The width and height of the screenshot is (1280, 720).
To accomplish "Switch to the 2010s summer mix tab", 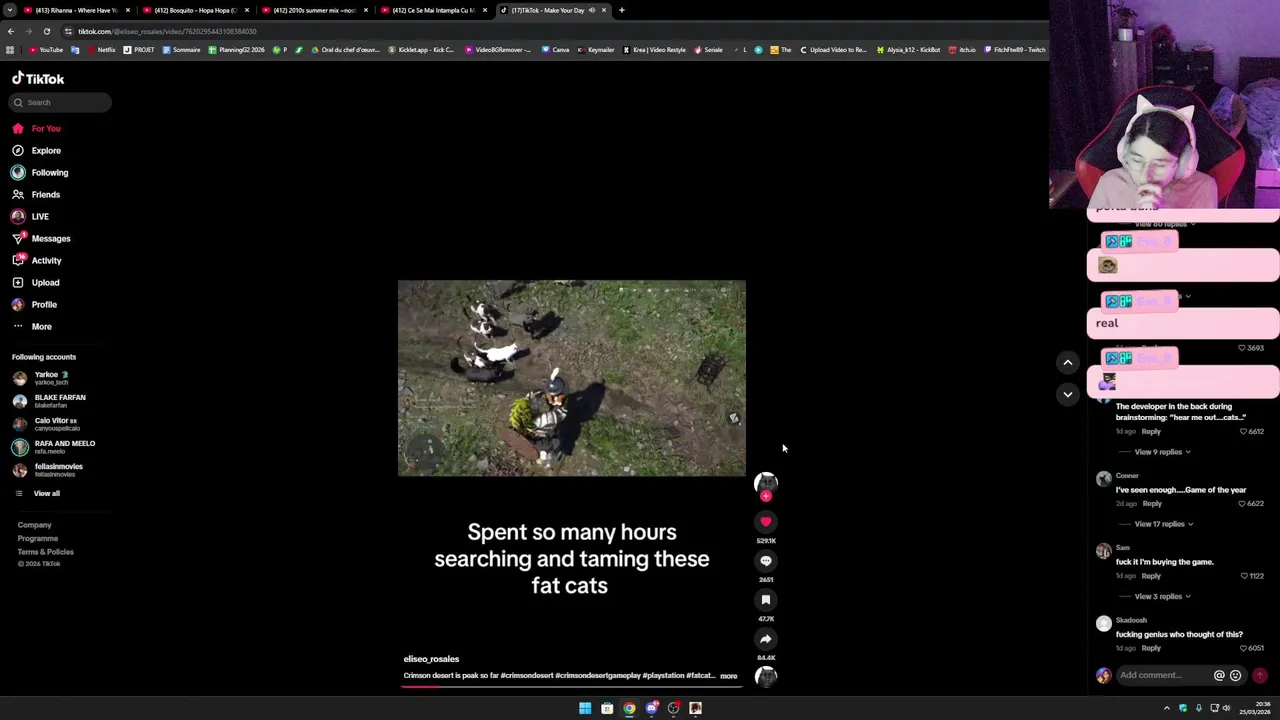I will (314, 10).
